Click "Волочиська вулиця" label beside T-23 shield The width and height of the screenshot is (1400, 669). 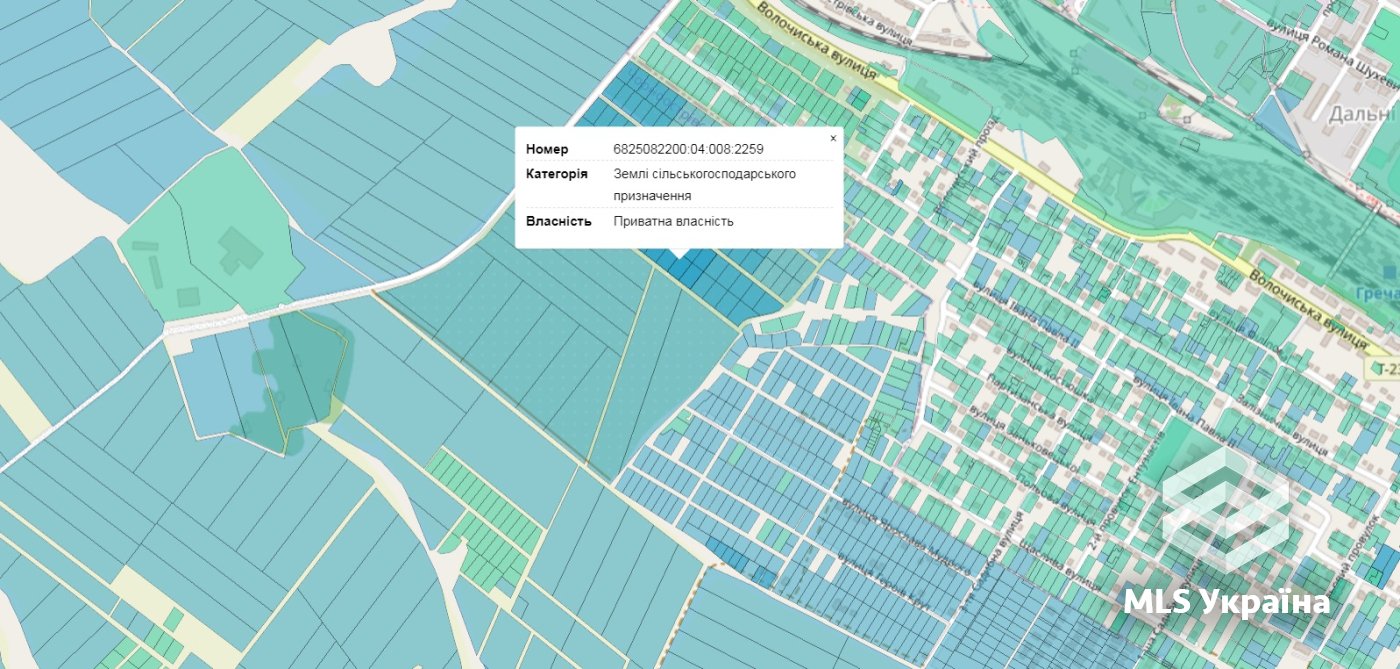tap(1306, 308)
